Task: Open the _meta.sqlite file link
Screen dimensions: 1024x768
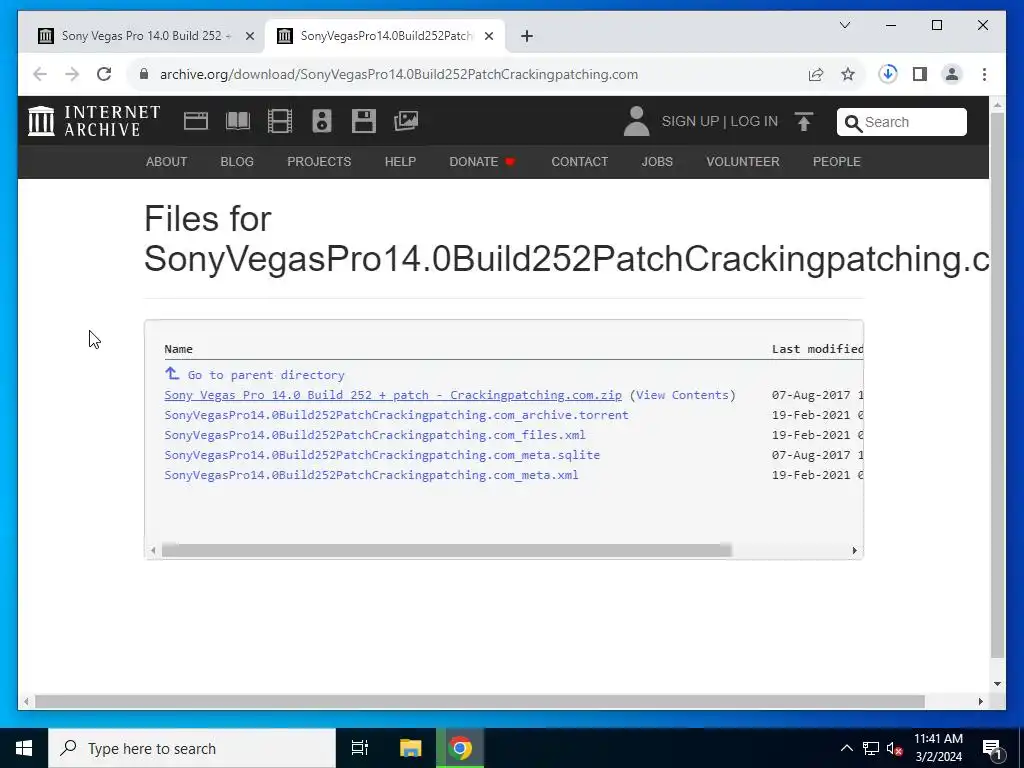Action: (x=381, y=455)
